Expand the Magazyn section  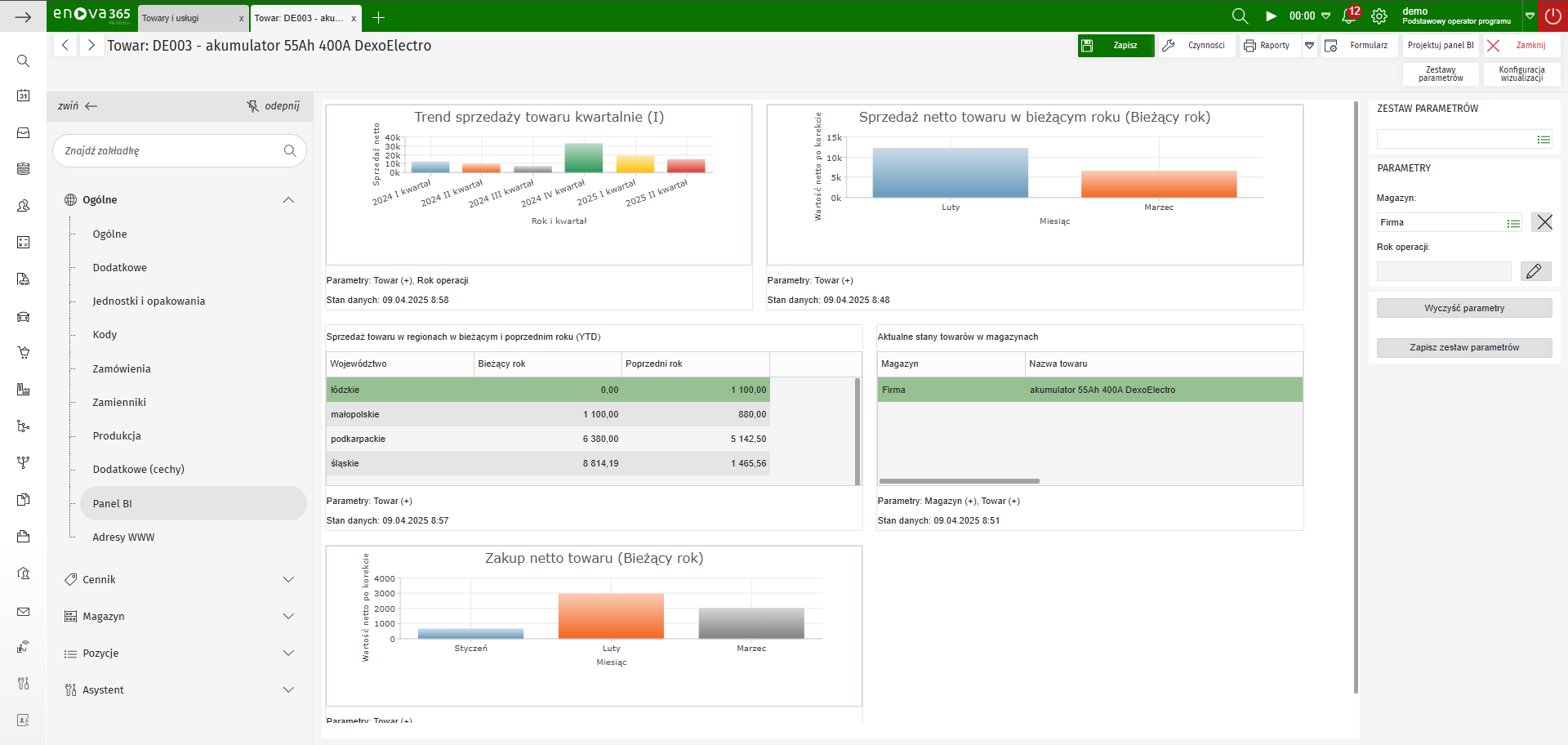tap(288, 616)
